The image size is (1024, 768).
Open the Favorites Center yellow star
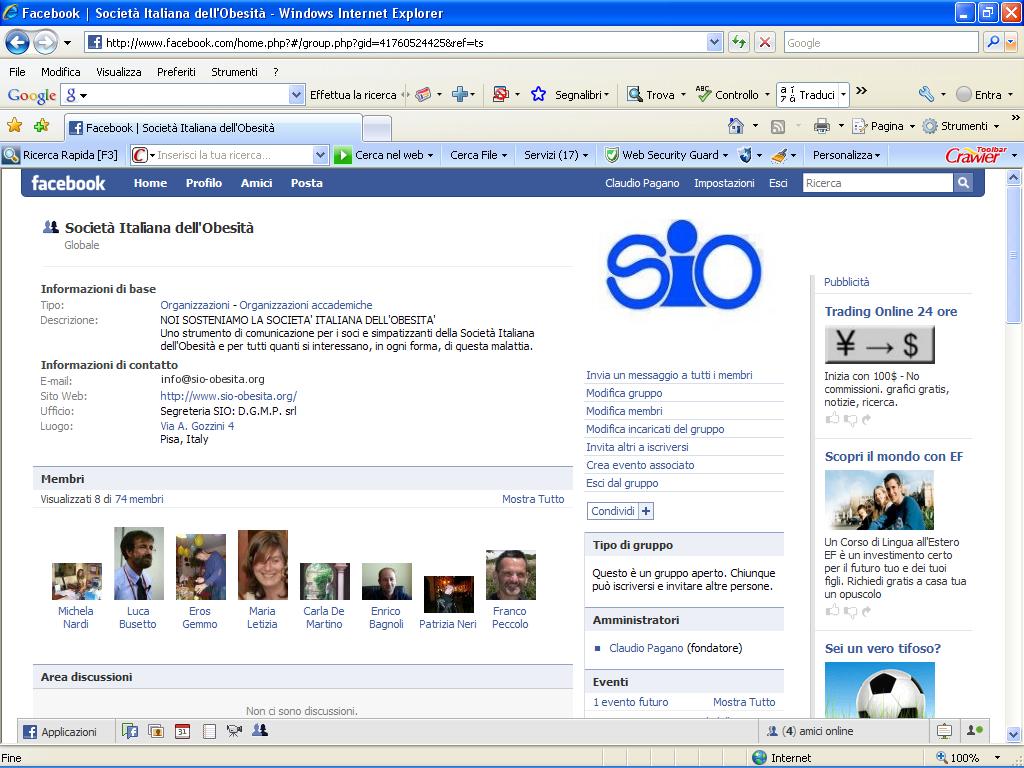point(14,125)
